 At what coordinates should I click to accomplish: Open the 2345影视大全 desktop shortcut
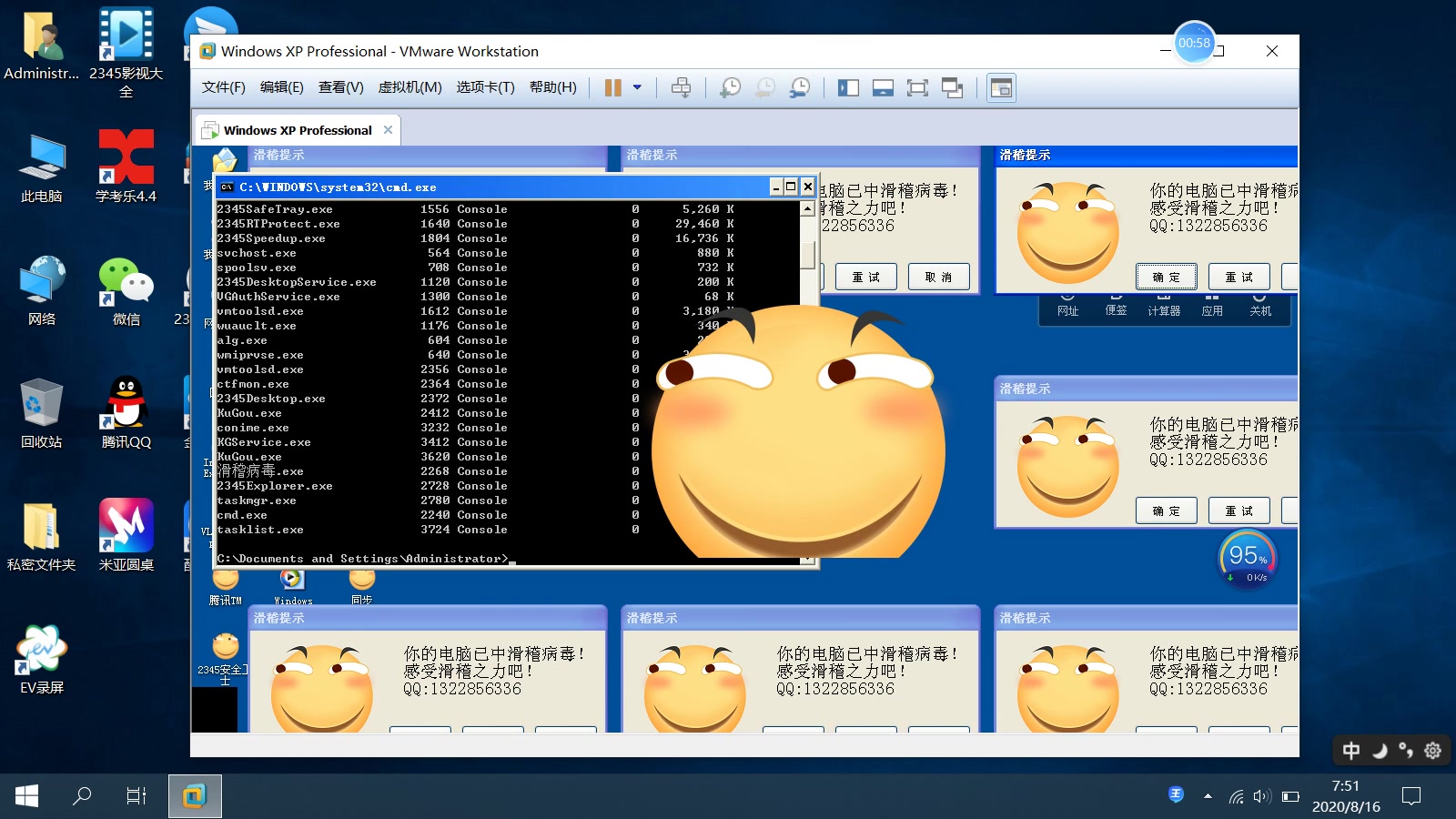click(x=126, y=53)
